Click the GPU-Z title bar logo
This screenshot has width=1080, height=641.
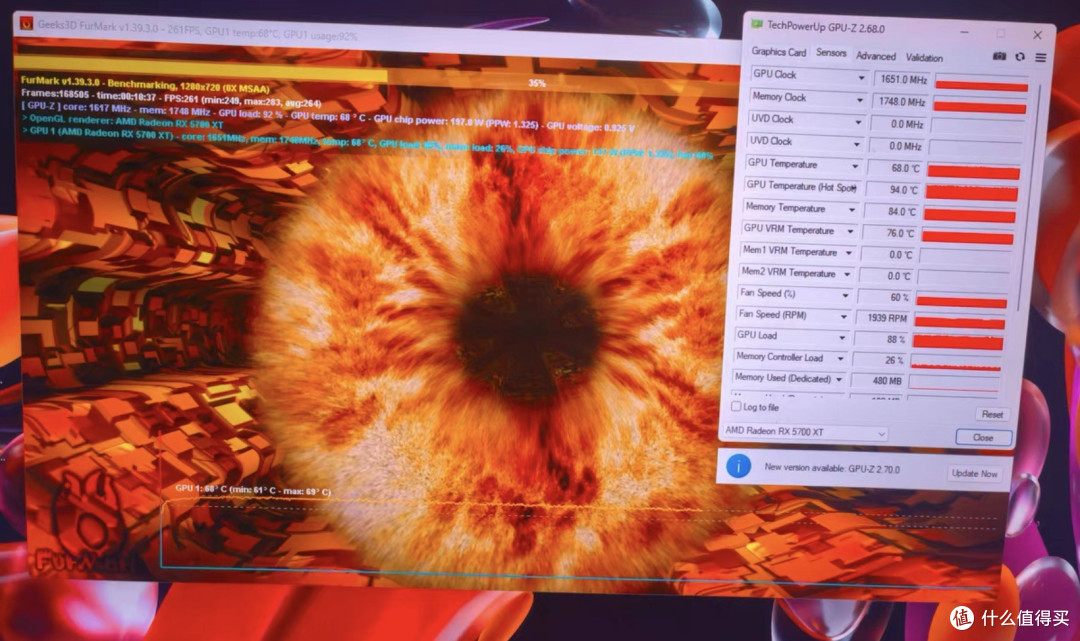[756, 24]
